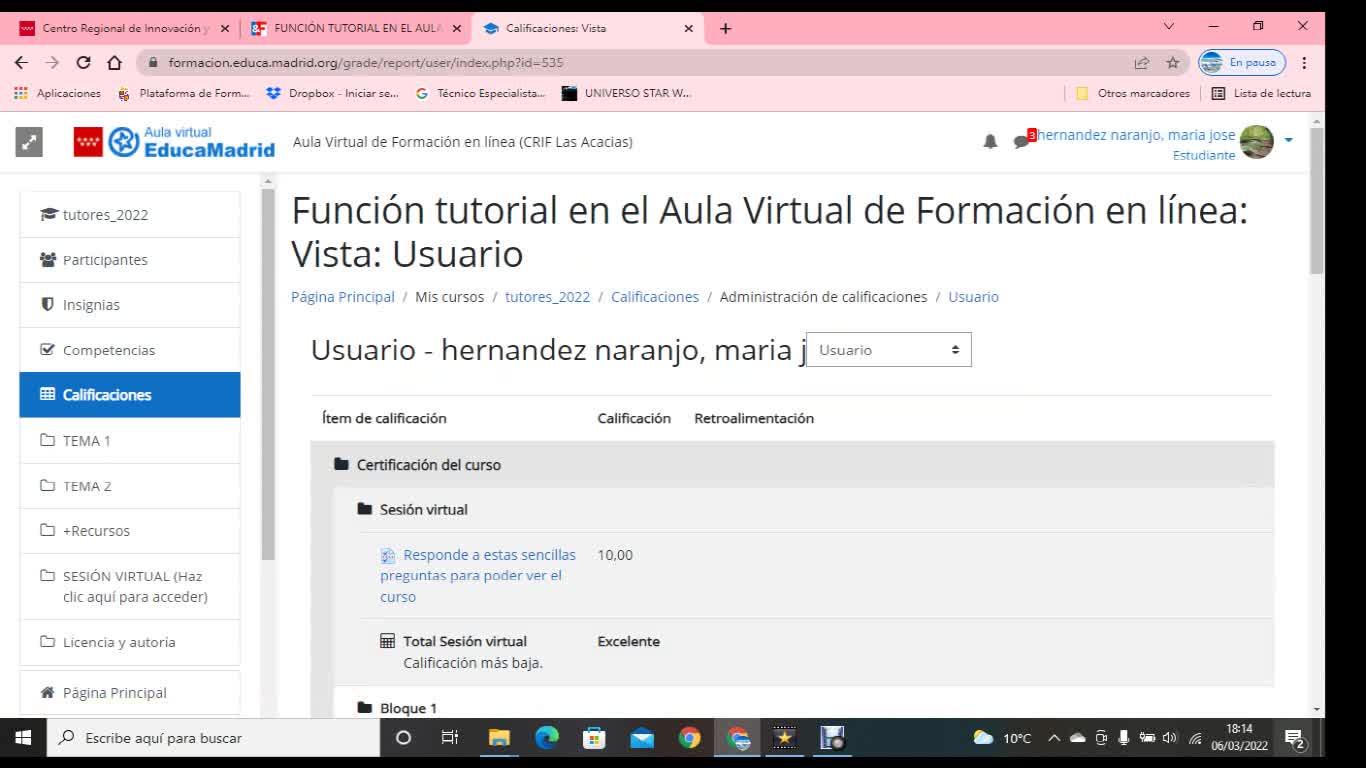The height and width of the screenshot is (768, 1366).
Task: Click the Usuario breadcrumb link
Action: 973,297
